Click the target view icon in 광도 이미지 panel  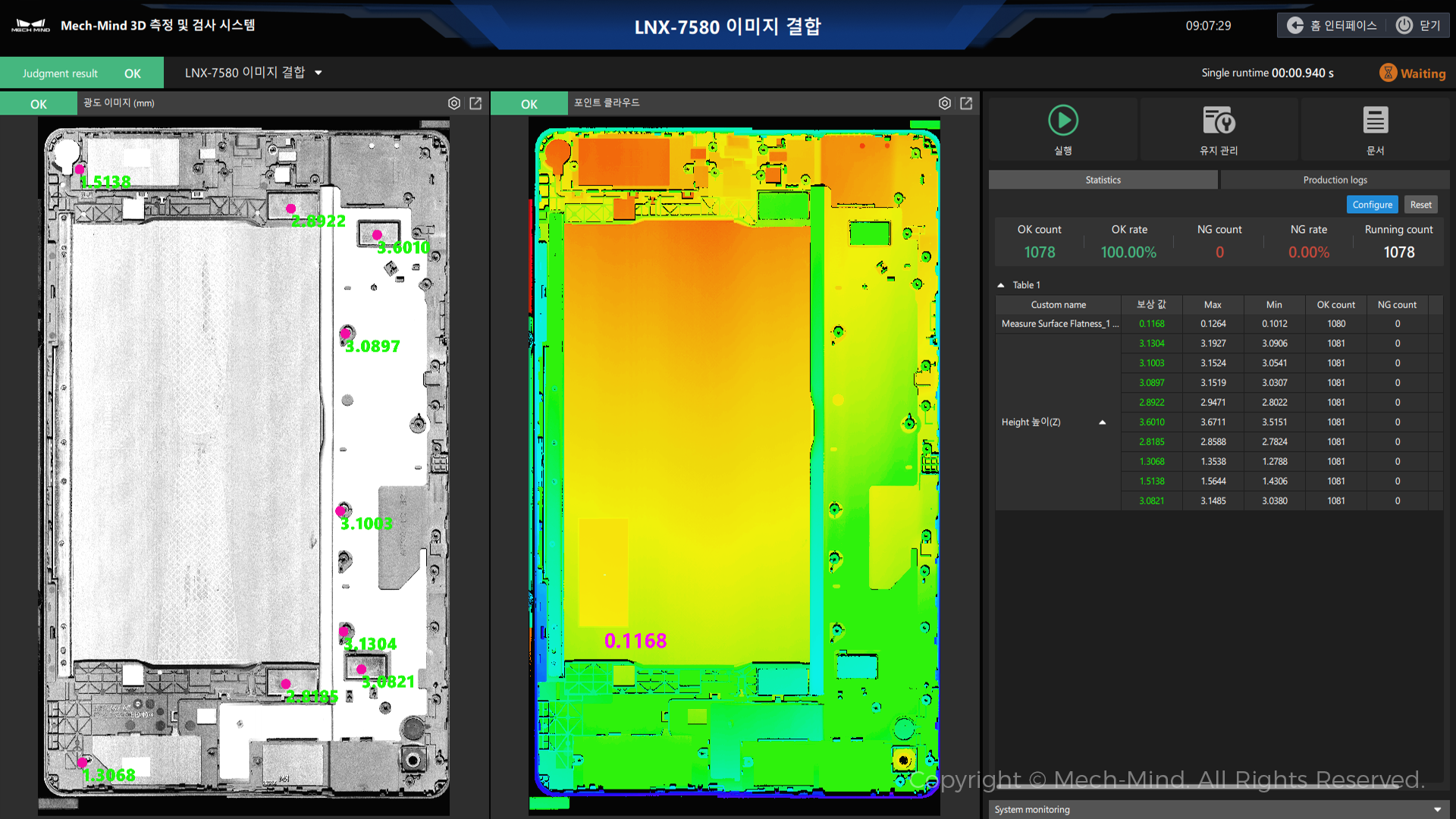pos(454,103)
